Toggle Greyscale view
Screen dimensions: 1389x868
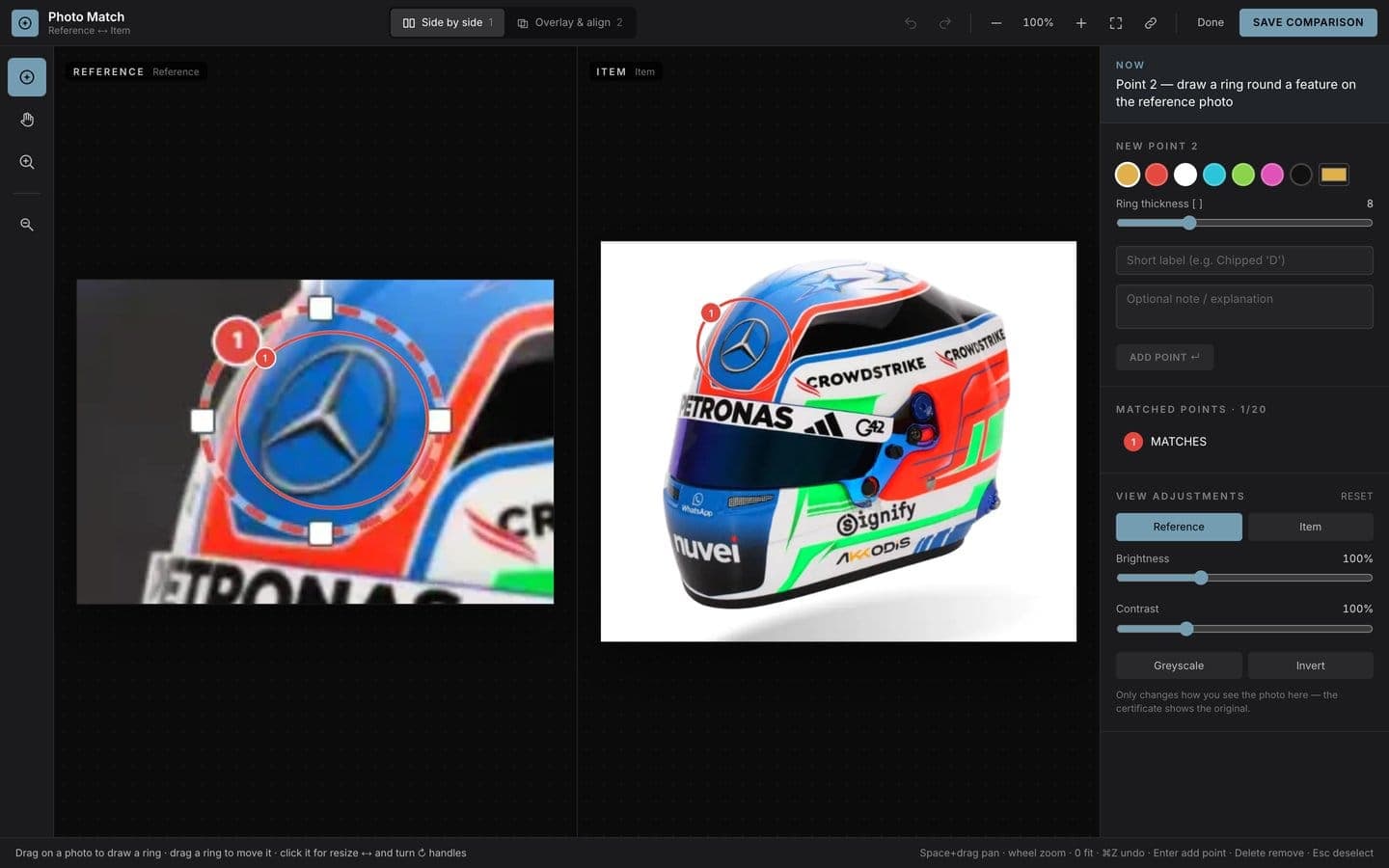pos(1179,665)
